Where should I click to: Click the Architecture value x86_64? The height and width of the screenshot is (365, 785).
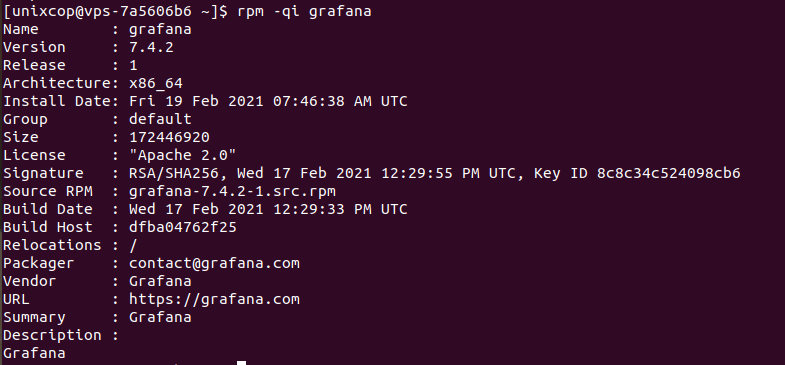coord(156,83)
